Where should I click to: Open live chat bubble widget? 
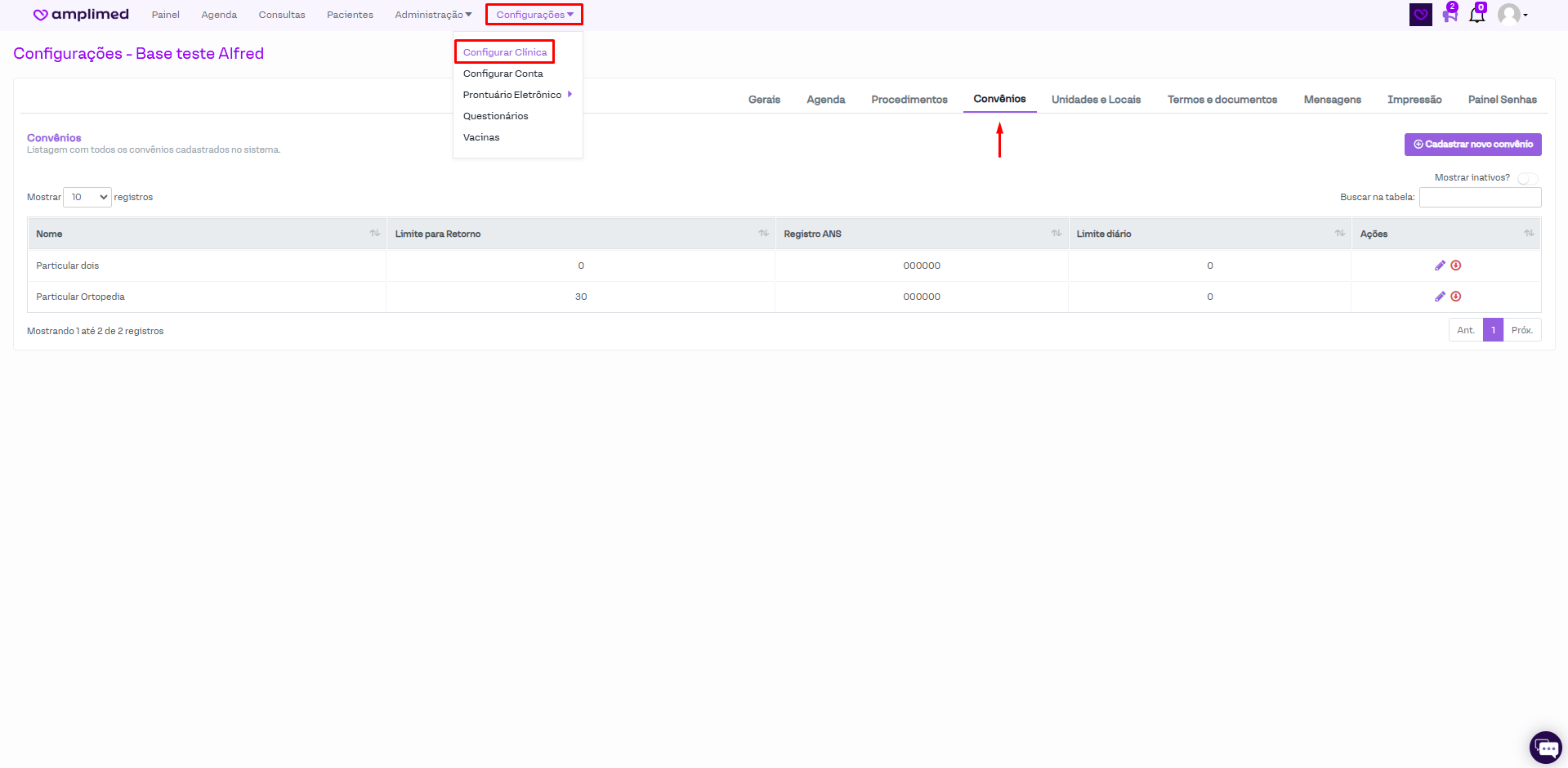1545,747
